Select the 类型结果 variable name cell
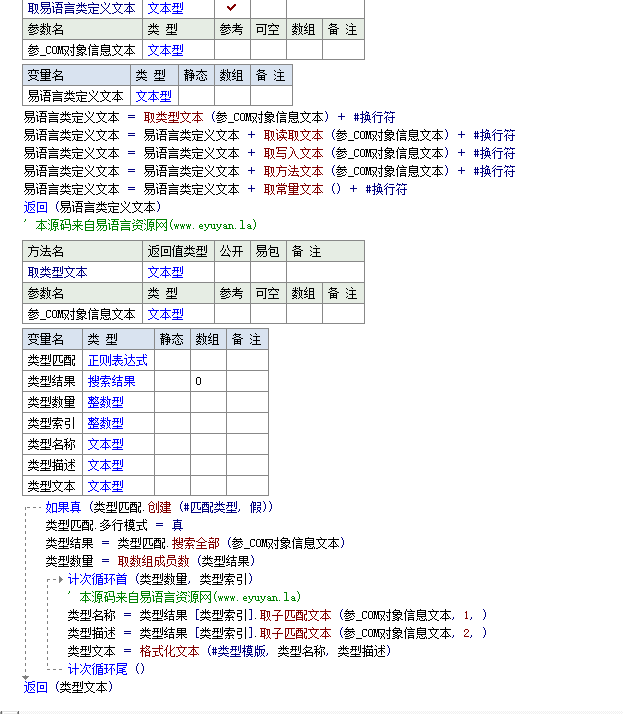Viewport: 623px width, 714px height. click(52, 381)
